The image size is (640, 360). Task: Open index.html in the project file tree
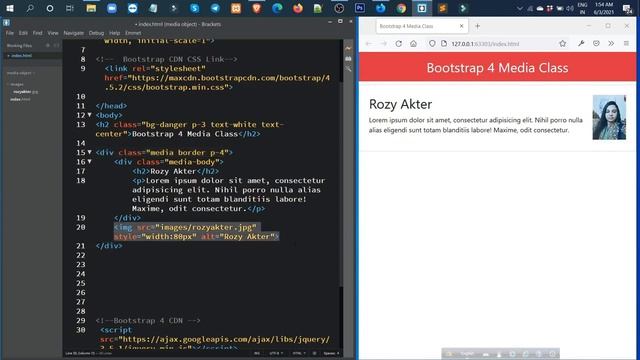tap(20, 99)
